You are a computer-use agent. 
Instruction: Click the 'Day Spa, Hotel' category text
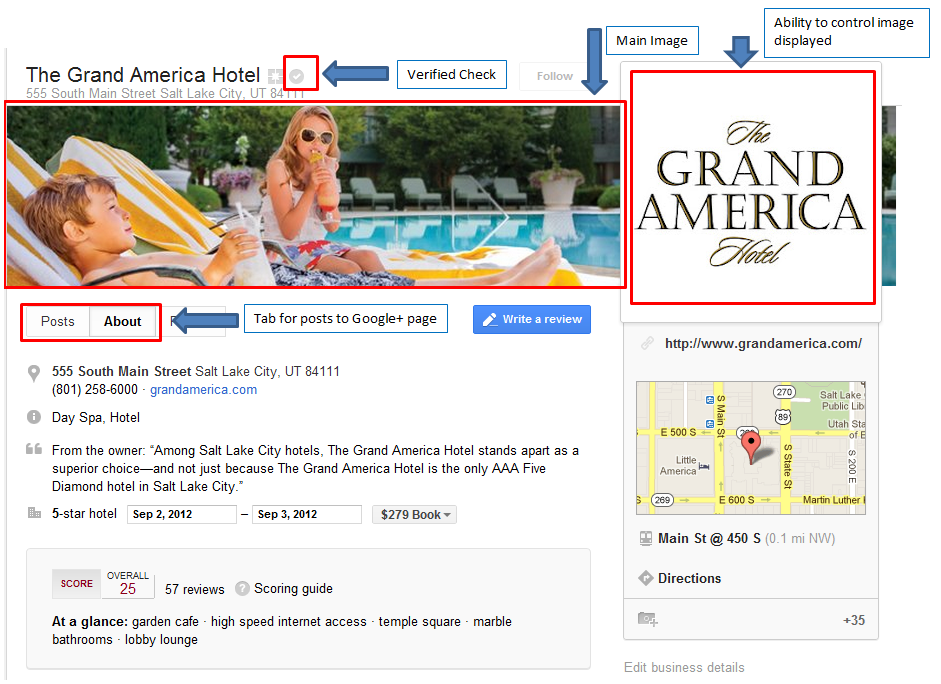pos(96,418)
